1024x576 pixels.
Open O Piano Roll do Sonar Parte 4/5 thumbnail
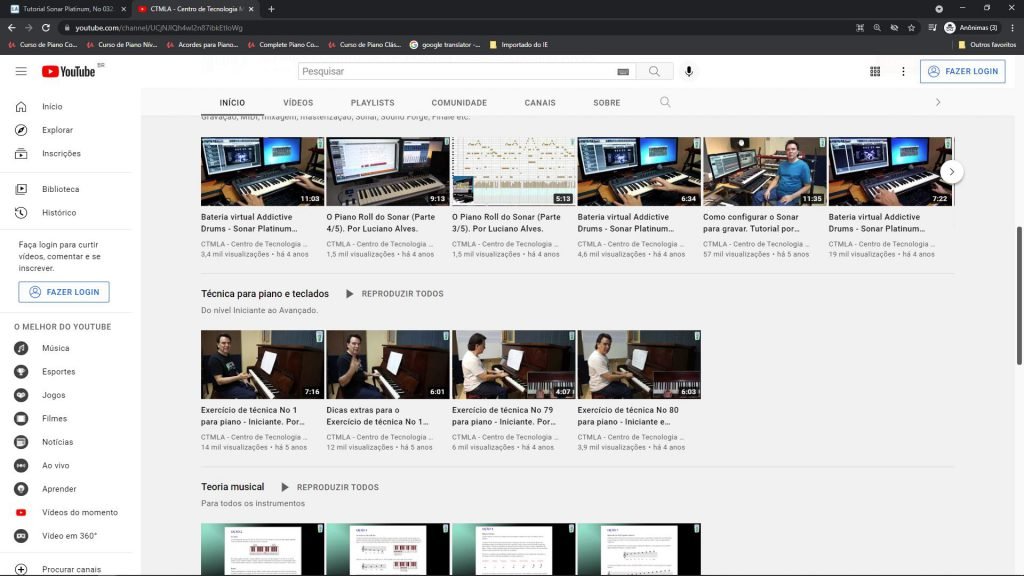(x=387, y=172)
